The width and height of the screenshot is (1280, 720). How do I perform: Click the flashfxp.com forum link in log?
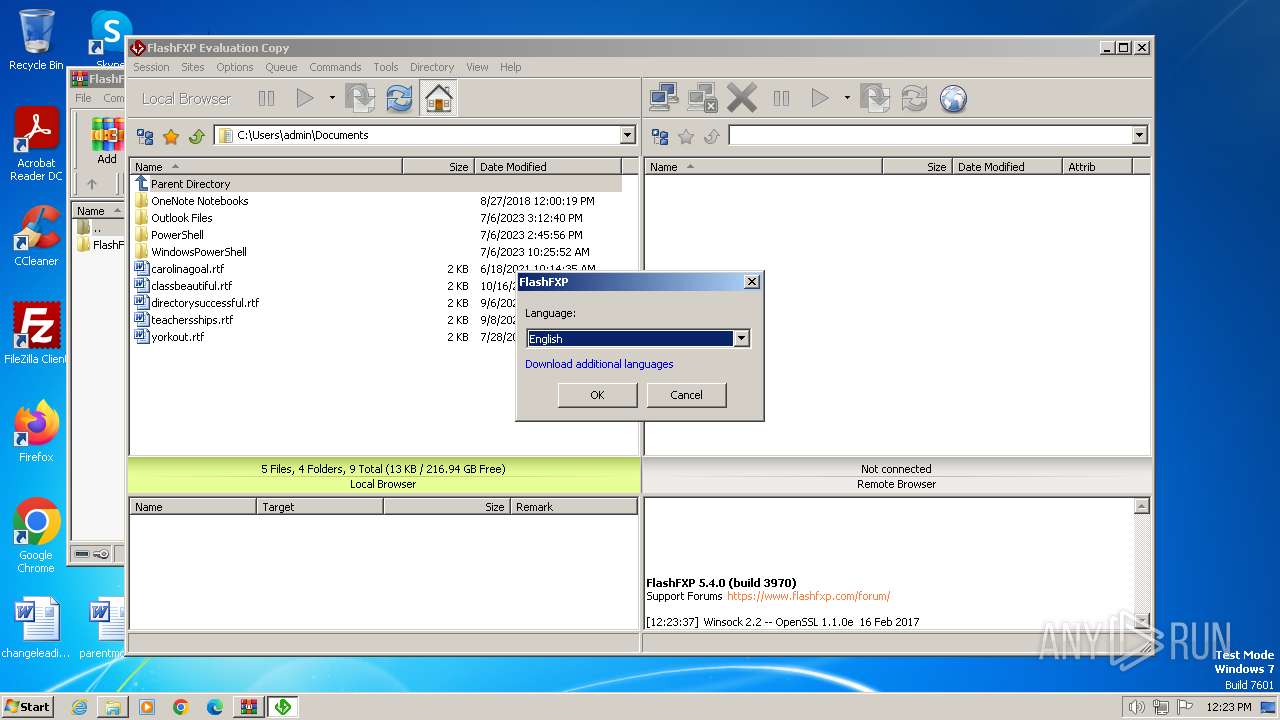tap(808, 596)
